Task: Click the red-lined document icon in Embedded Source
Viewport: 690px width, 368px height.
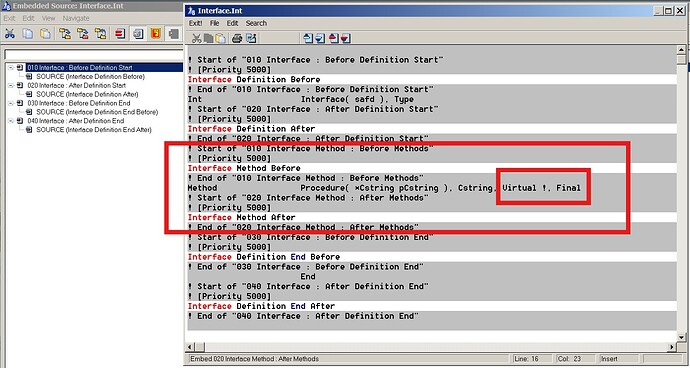Action: [x=120, y=33]
